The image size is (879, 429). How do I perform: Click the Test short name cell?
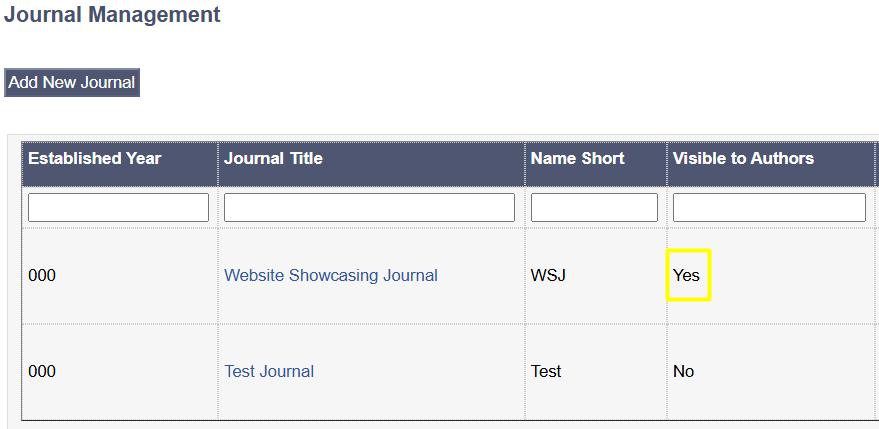546,371
